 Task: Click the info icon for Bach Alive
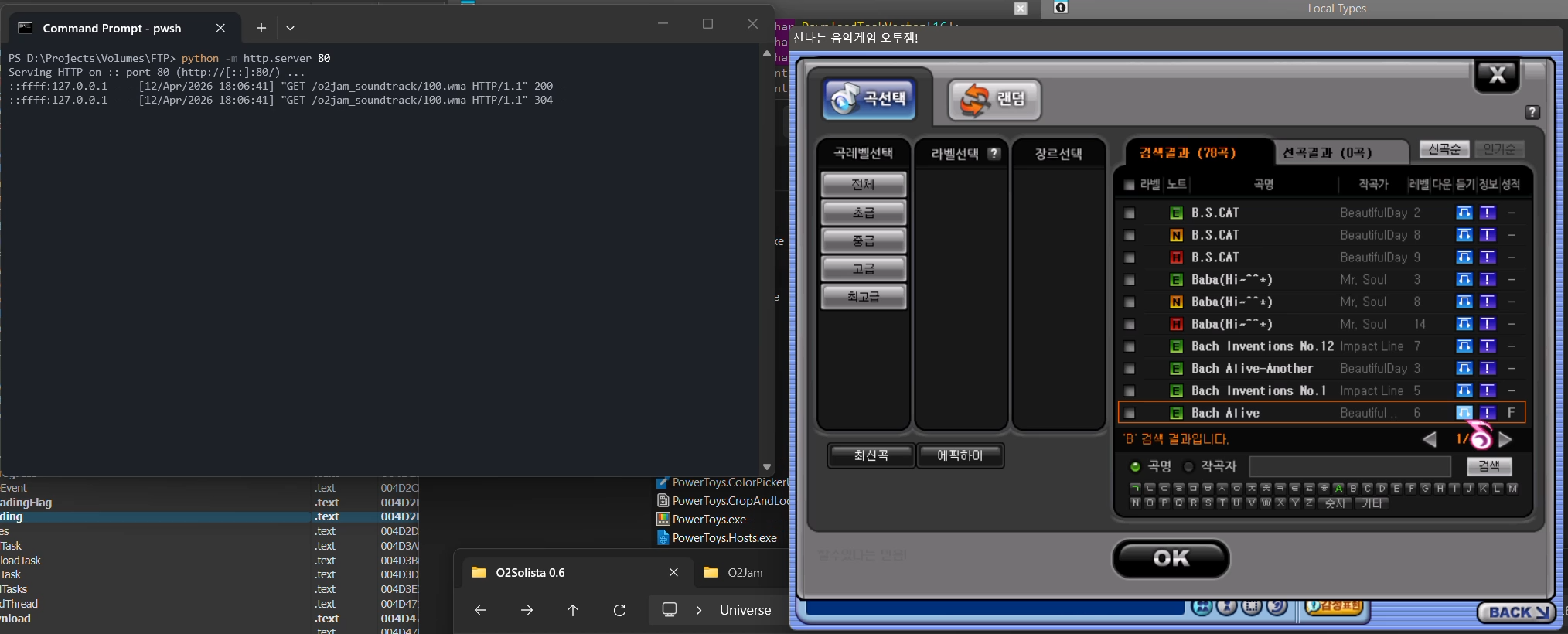tap(1487, 413)
